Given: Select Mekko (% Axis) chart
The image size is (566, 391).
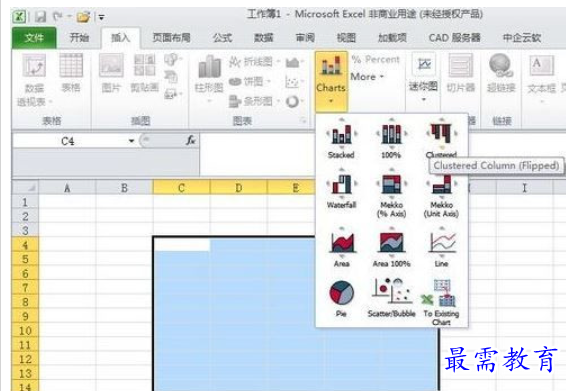Looking at the screenshot, I should [391, 194].
